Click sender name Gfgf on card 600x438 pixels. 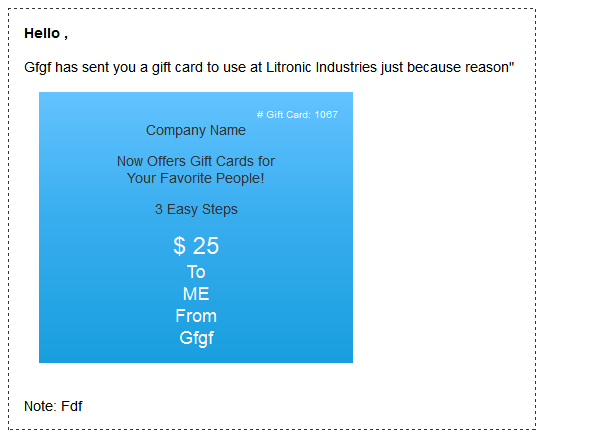(196, 338)
